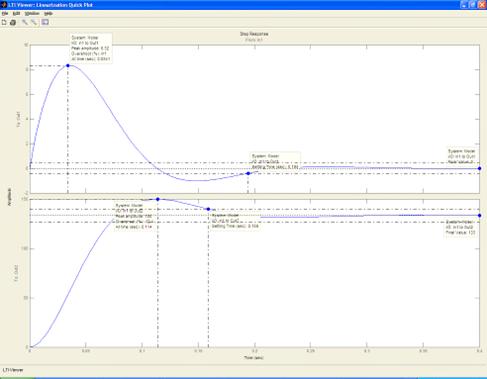
Task: Click the peak response dot on upper plot
Action: (68, 66)
